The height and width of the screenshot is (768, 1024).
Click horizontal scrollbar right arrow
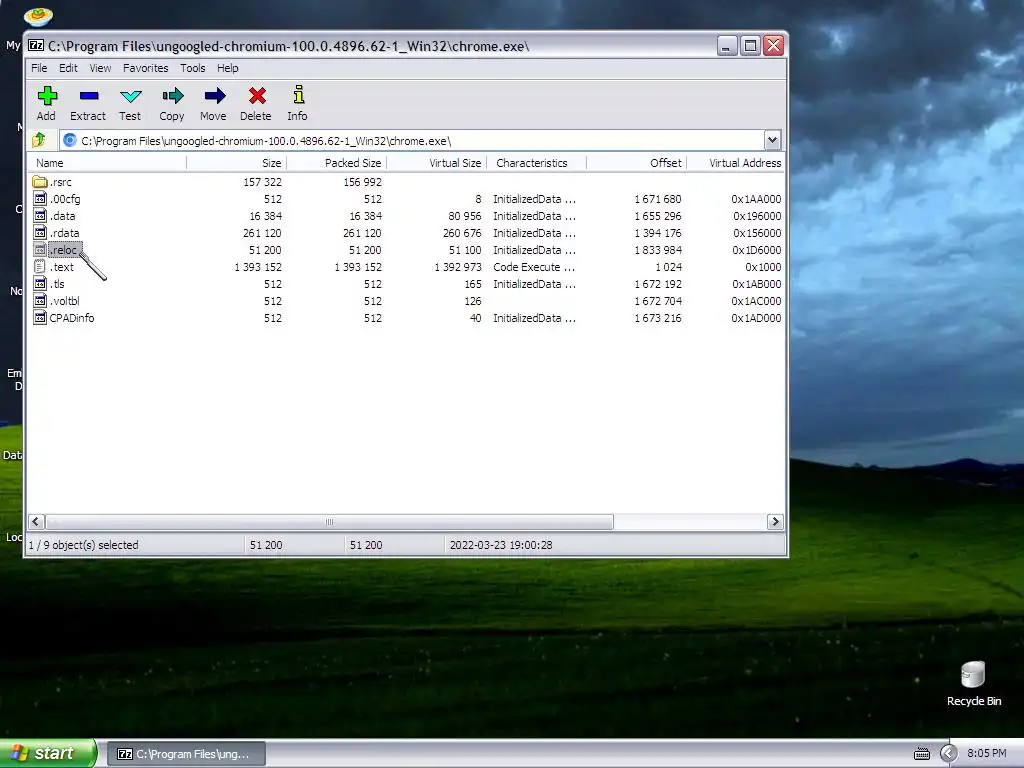775,521
